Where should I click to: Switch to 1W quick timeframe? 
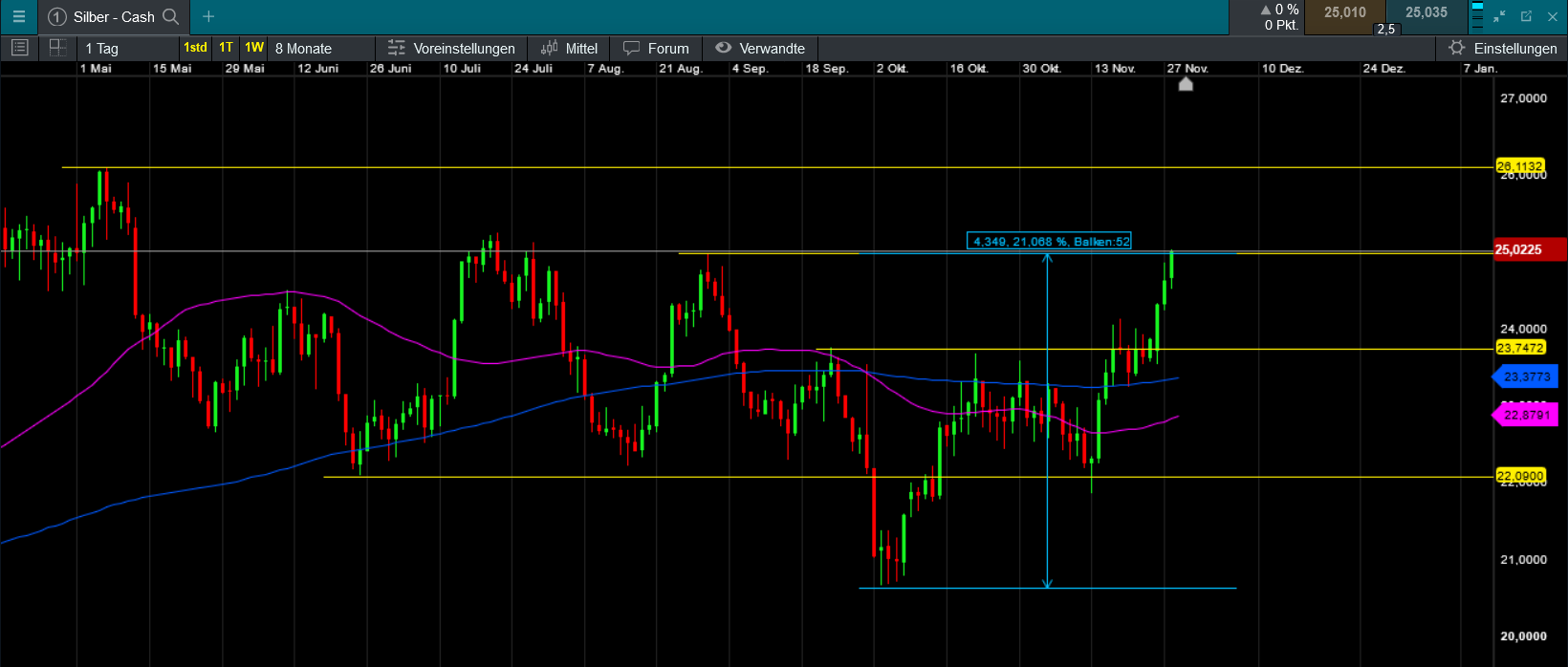pos(253,48)
